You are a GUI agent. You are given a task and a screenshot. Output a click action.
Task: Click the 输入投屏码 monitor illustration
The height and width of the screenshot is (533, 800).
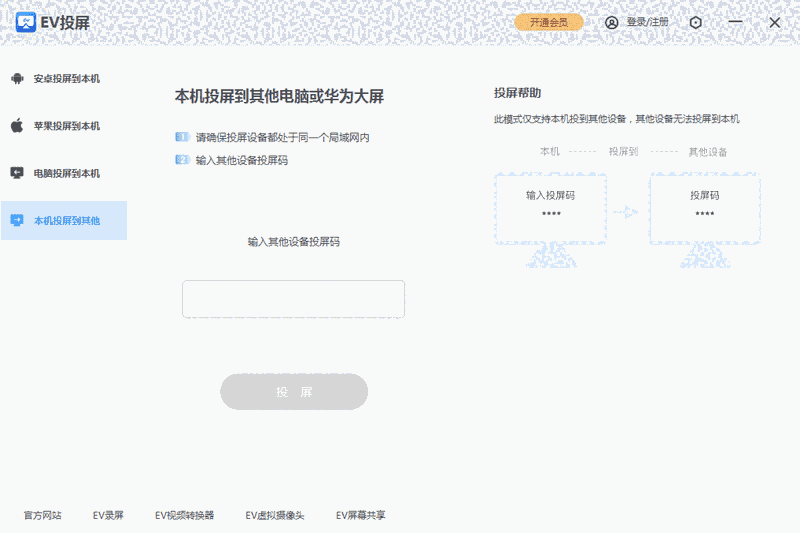coord(551,220)
